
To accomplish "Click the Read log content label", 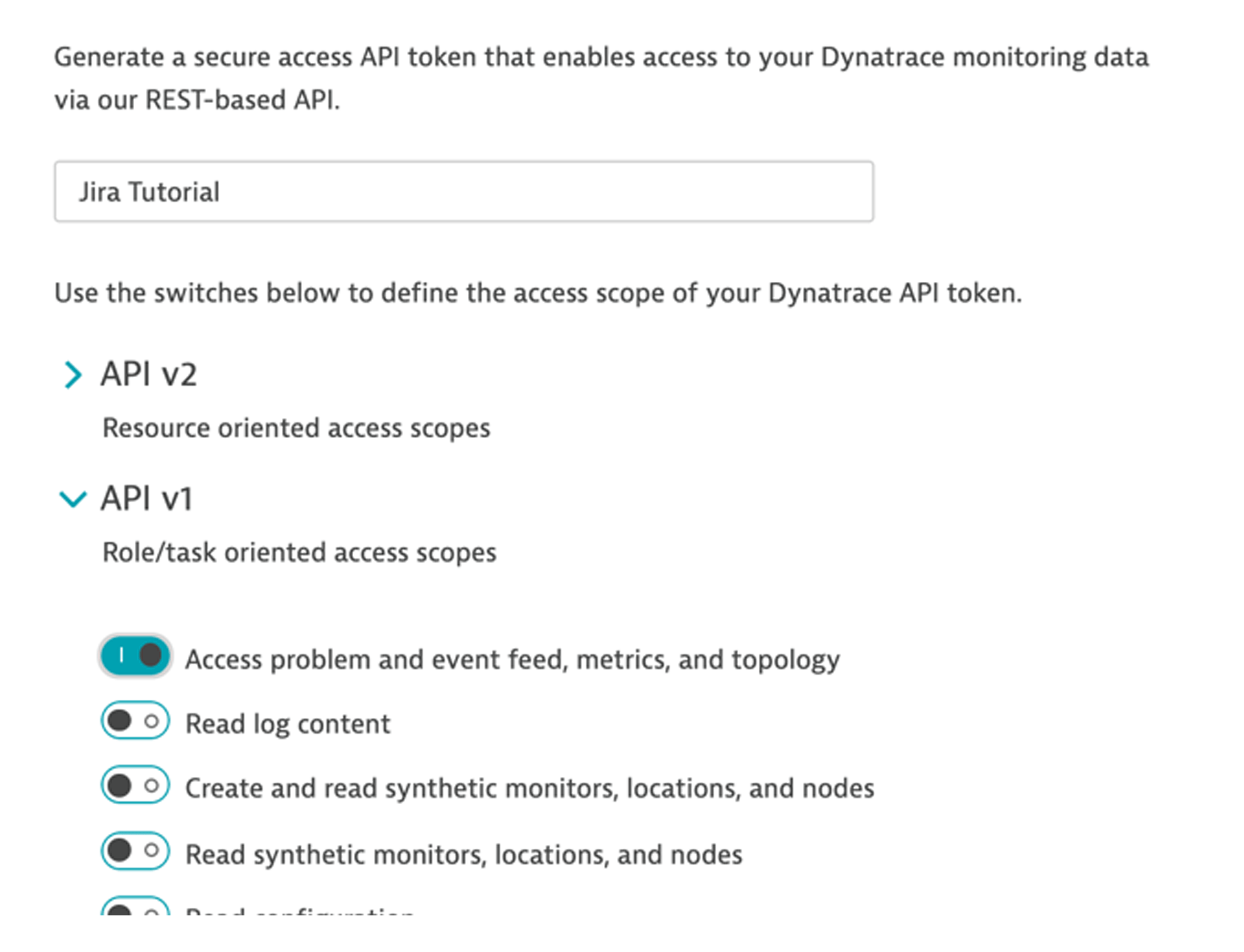I will point(287,723).
